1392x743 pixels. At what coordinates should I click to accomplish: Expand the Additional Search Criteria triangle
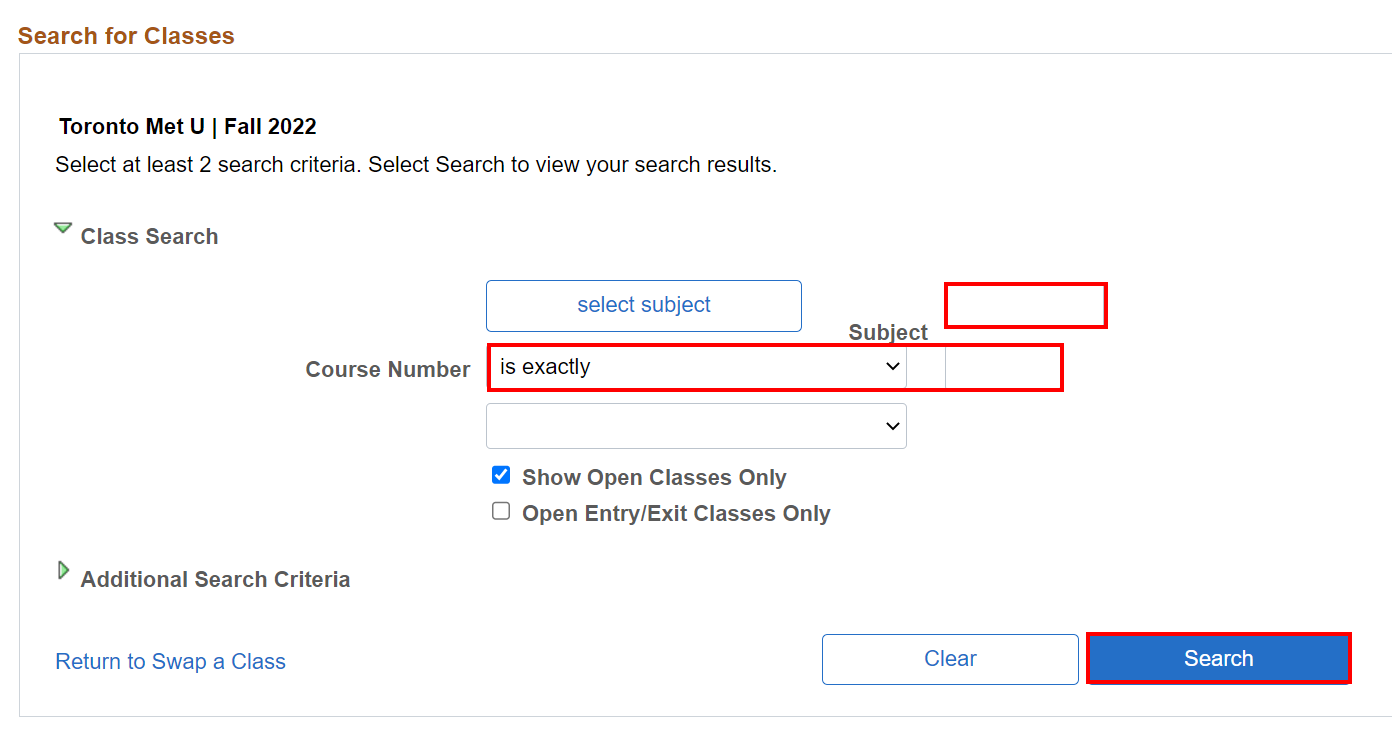click(64, 571)
